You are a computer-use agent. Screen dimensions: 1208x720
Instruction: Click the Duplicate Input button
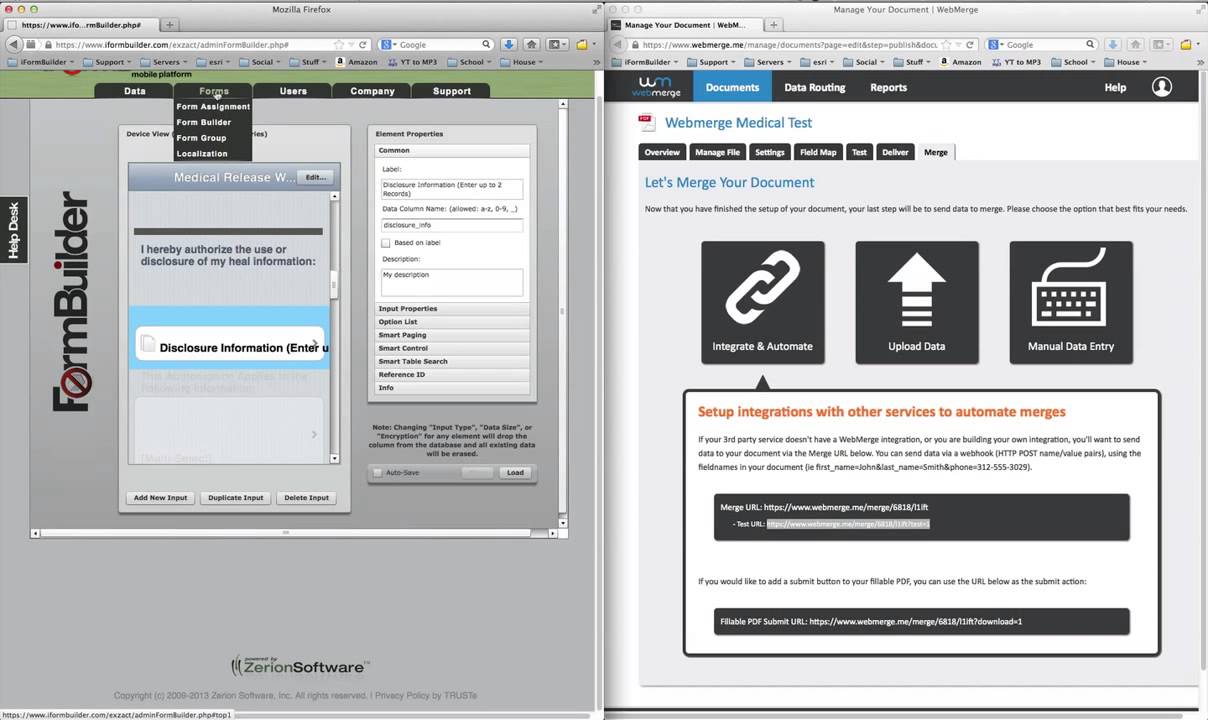pyautogui.click(x=236, y=497)
